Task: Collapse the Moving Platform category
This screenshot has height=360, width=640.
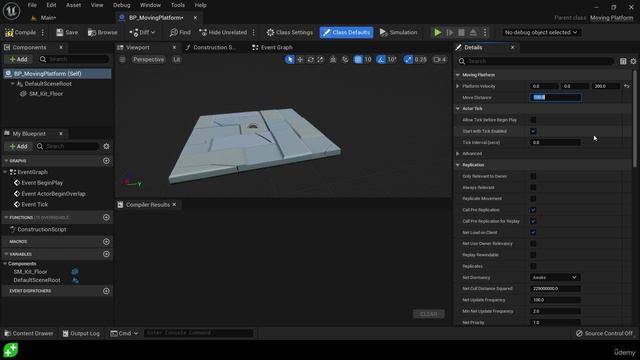Action: [x=458, y=75]
